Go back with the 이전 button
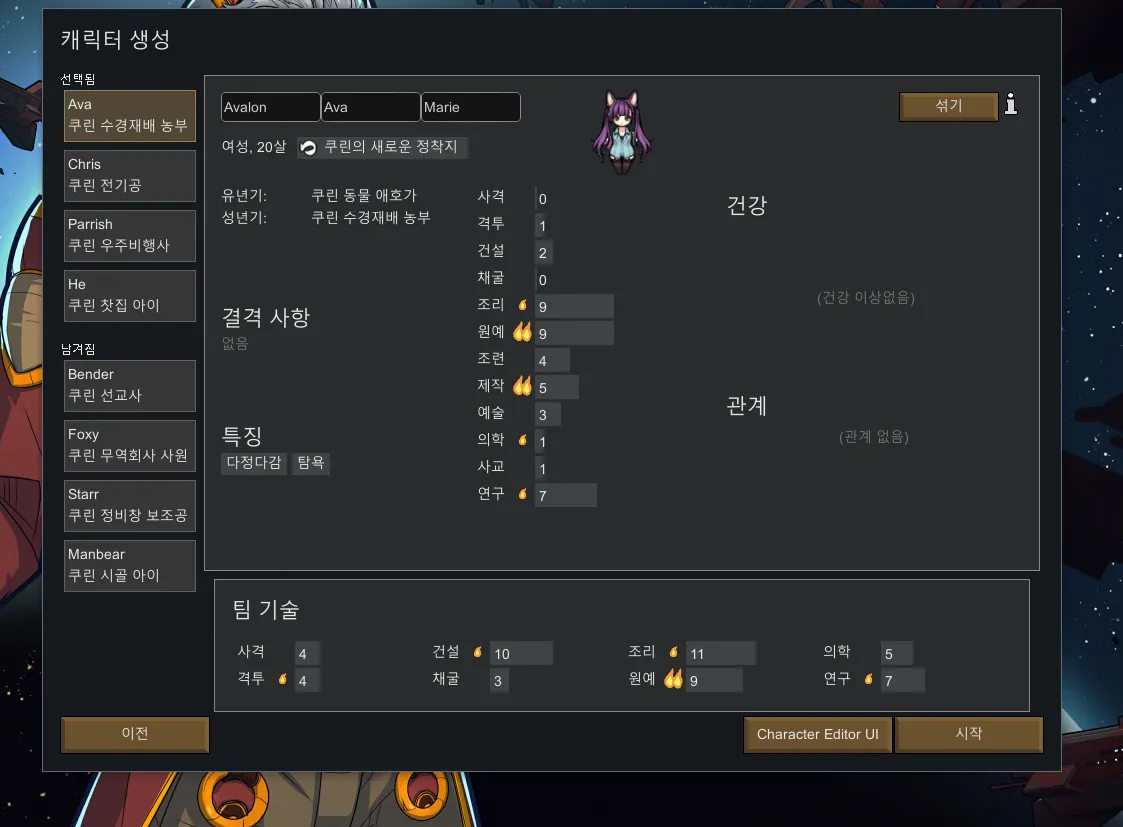This screenshot has width=1123, height=827. click(x=135, y=734)
